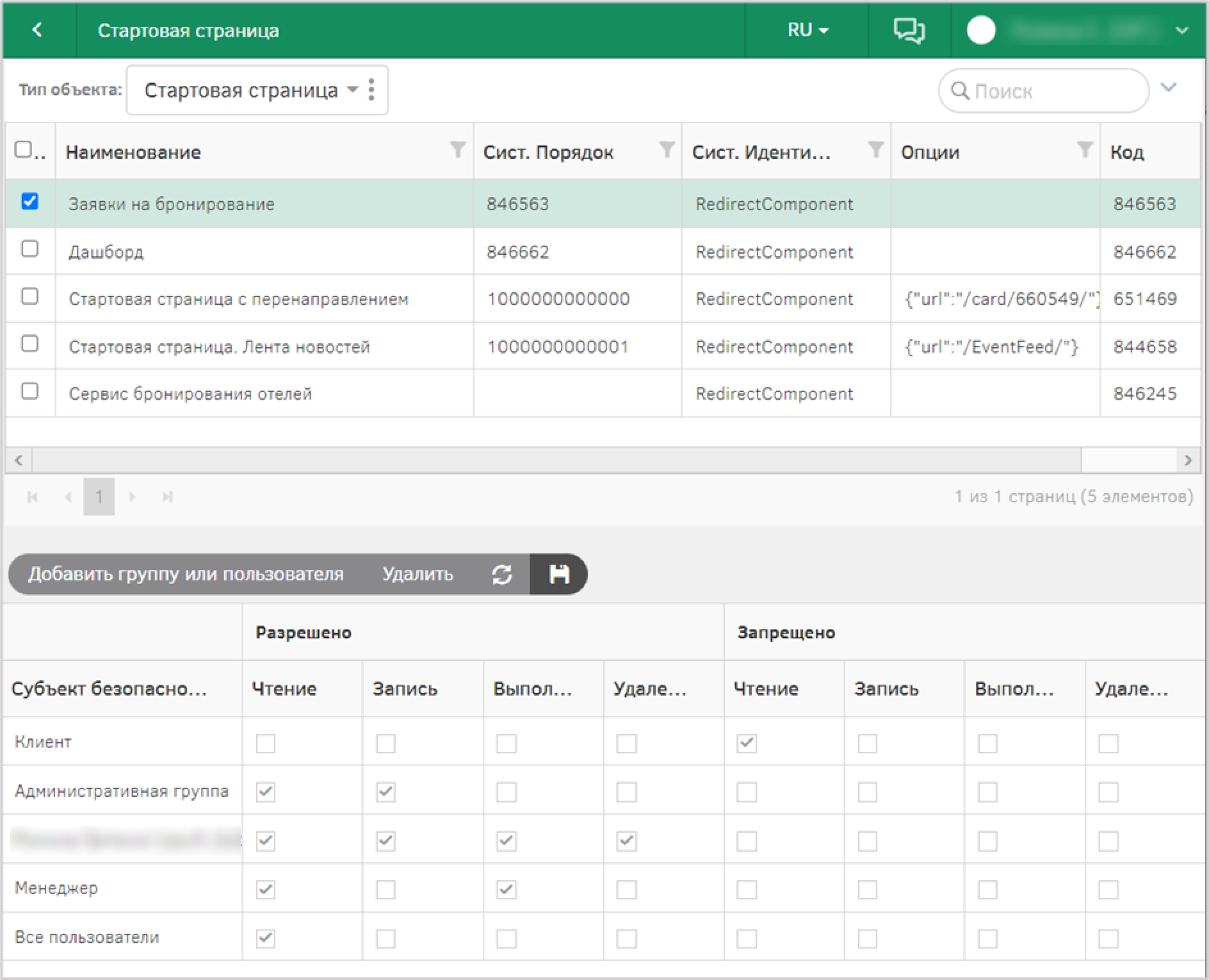Sort by the Наименование column header
Screen dimensions: 1209x980
tap(133, 152)
